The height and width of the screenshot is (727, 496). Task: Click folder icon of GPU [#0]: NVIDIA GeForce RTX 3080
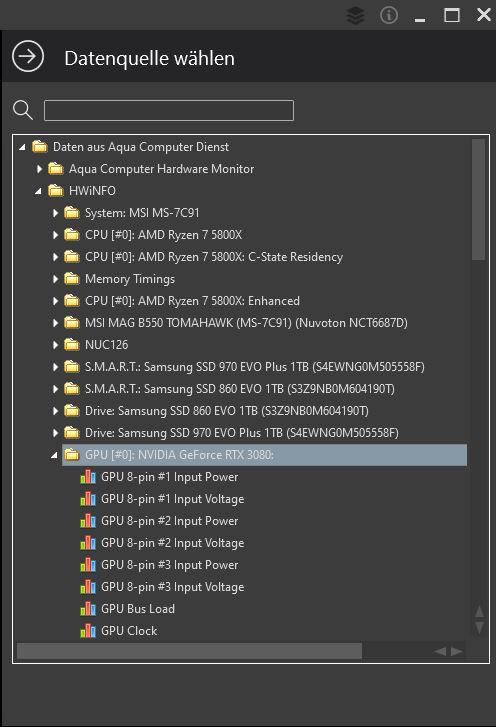click(x=72, y=454)
